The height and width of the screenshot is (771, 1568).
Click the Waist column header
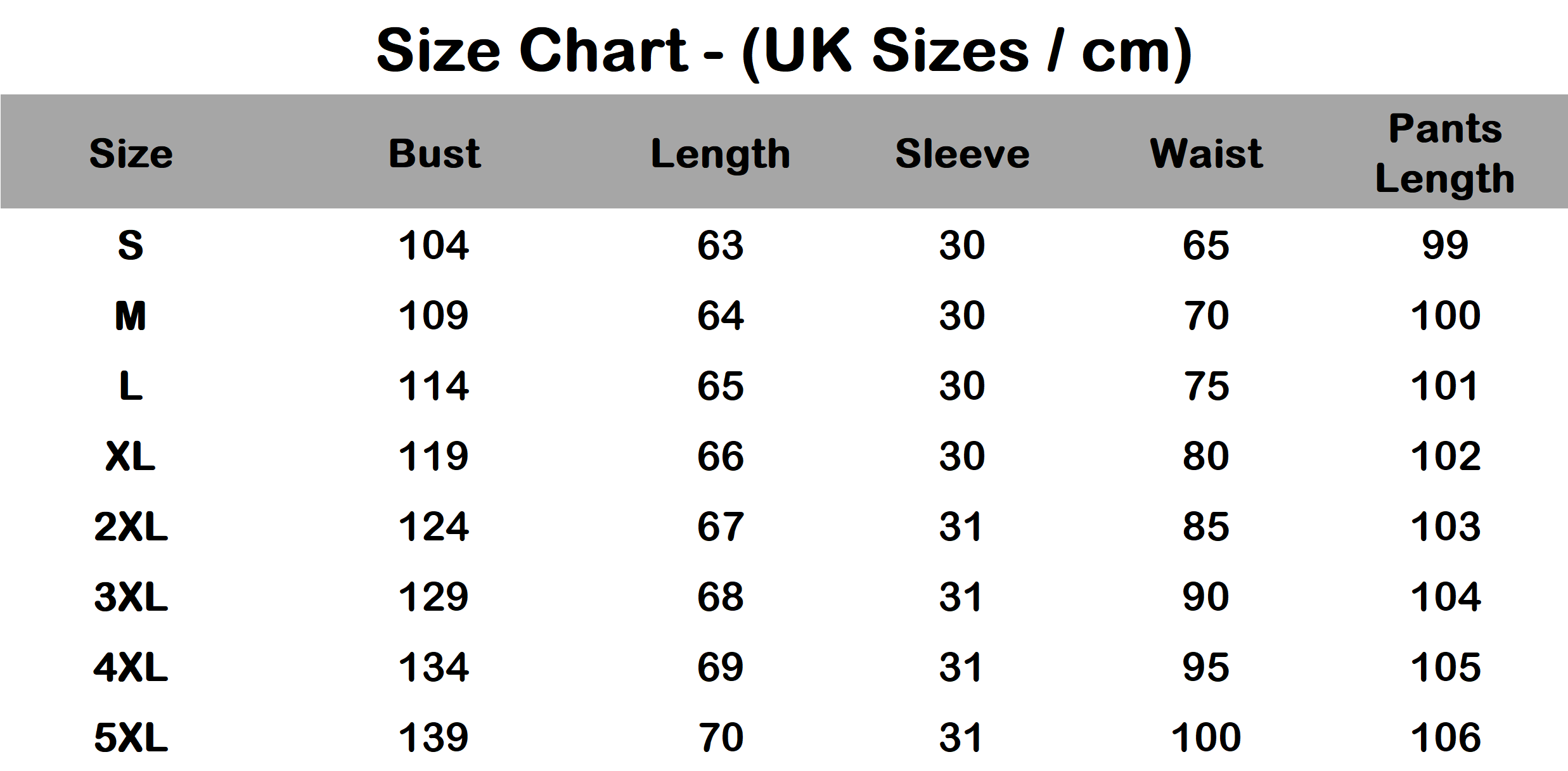(1206, 154)
